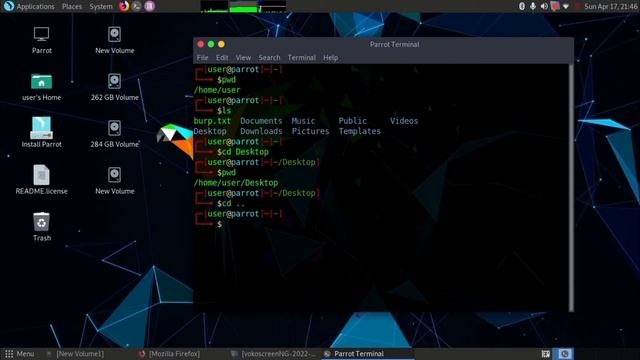Open the Terminal menu in menu bar

tap(301, 58)
